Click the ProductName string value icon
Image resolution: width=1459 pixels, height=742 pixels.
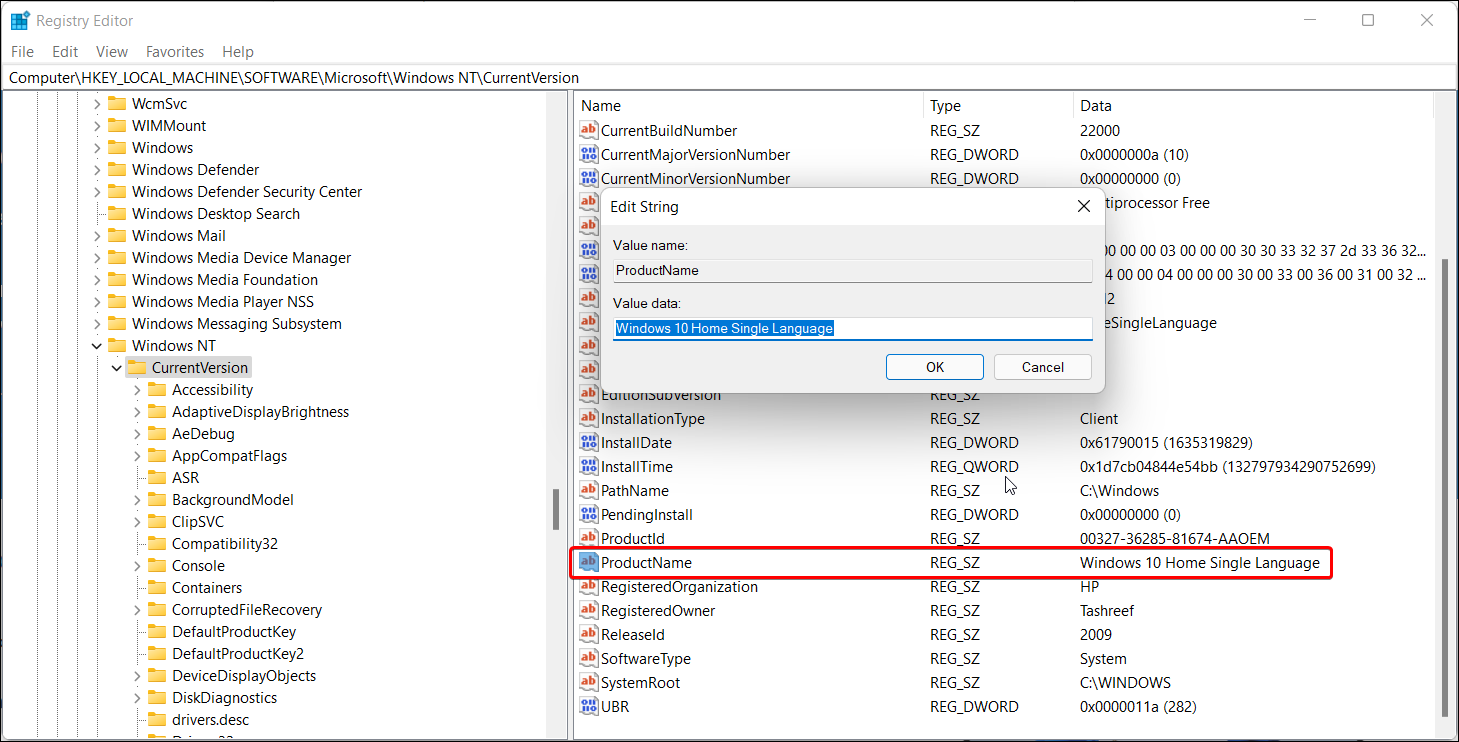tap(589, 563)
